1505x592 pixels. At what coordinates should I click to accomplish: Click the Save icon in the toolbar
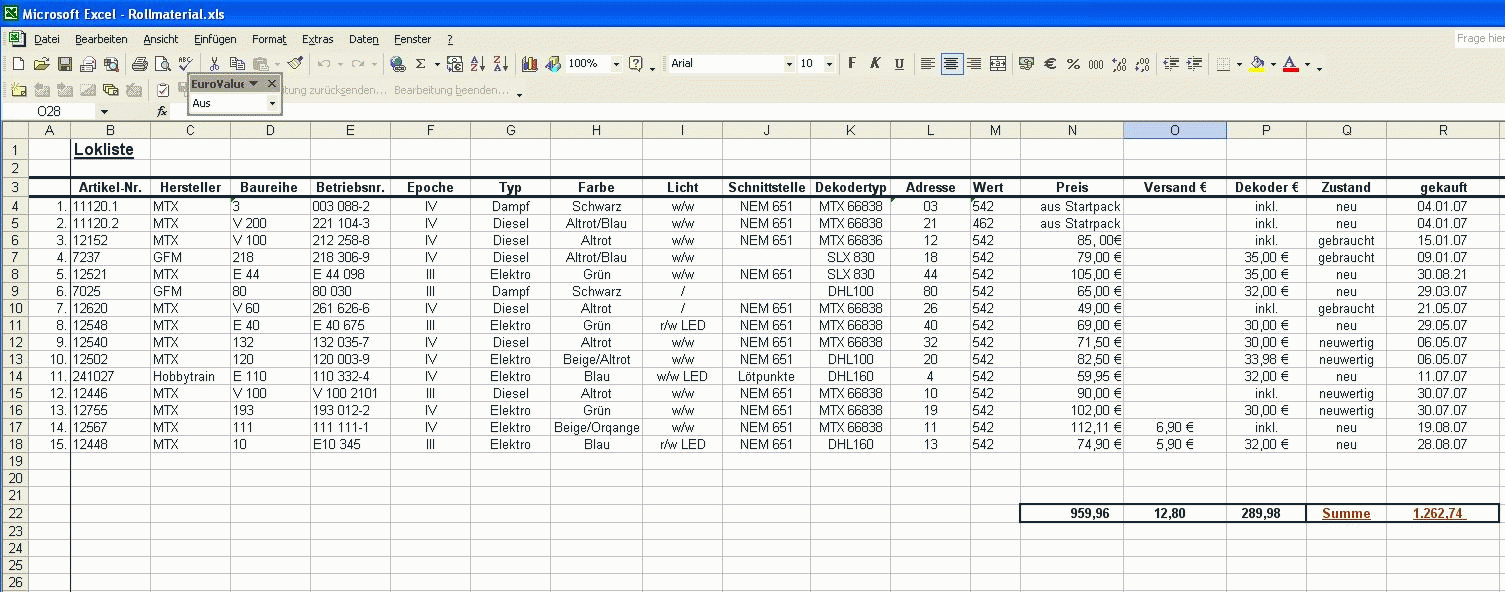(x=64, y=64)
